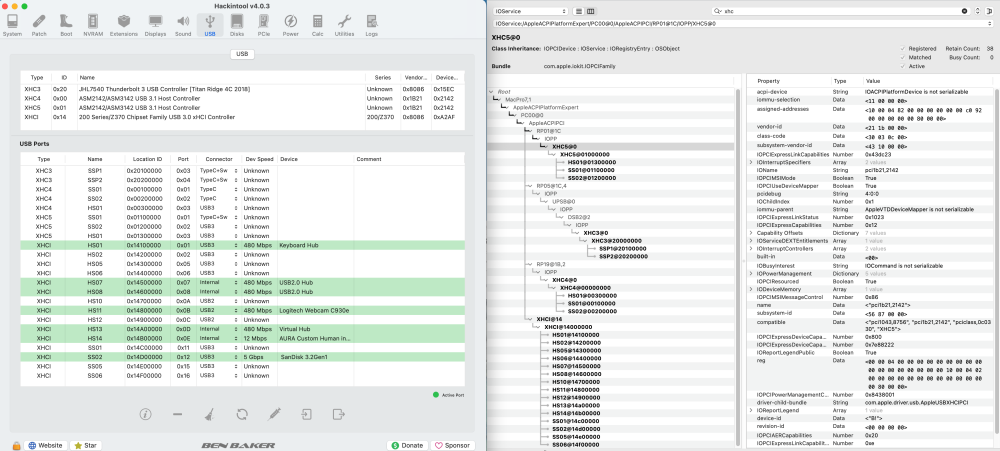This screenshot has height=451, width=1000.
Task: Select the USB segmented tab label
Action: 242,54
